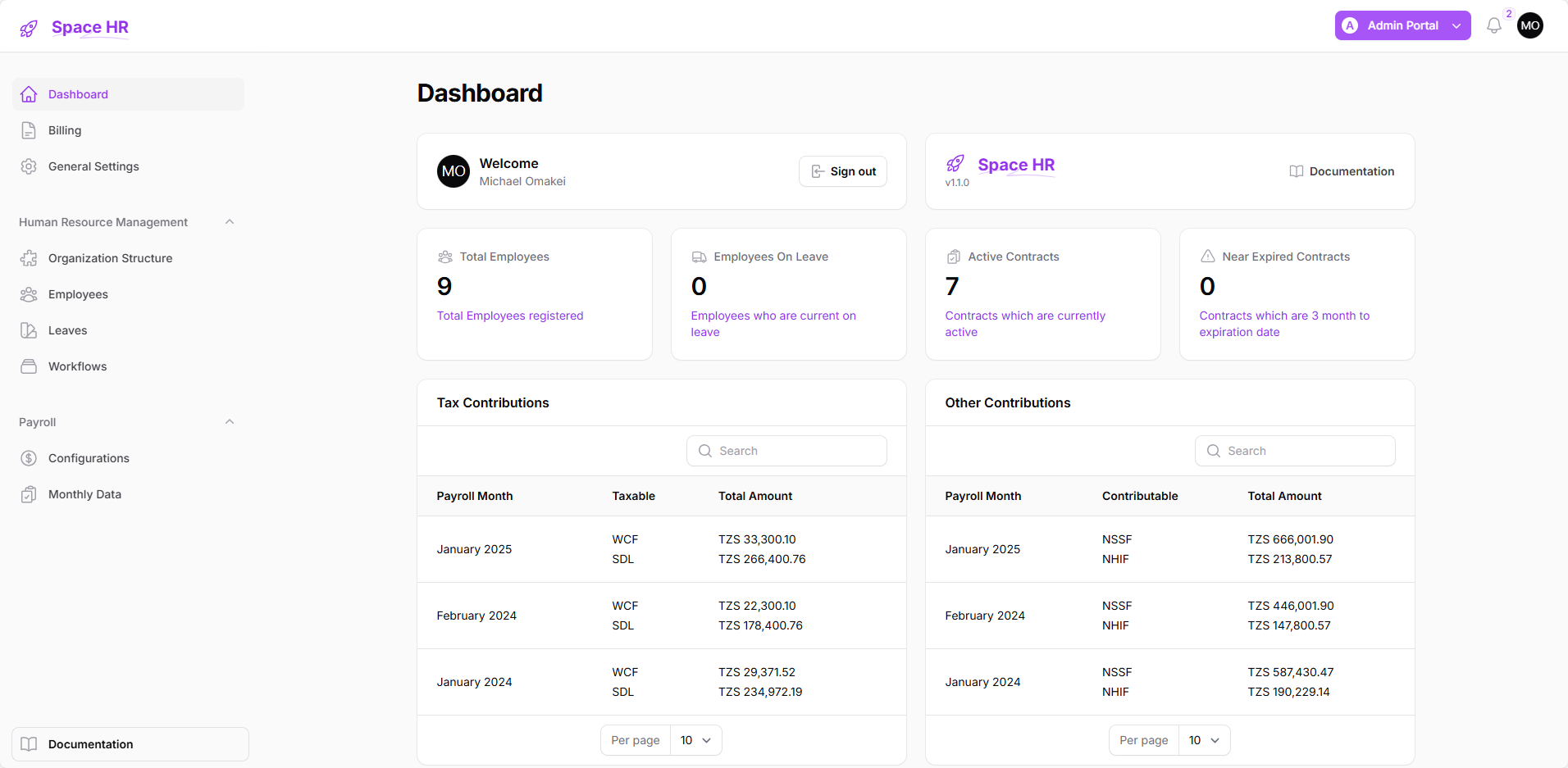
Task: Click the Space HR logo in version card
Action: [1001, 165]
